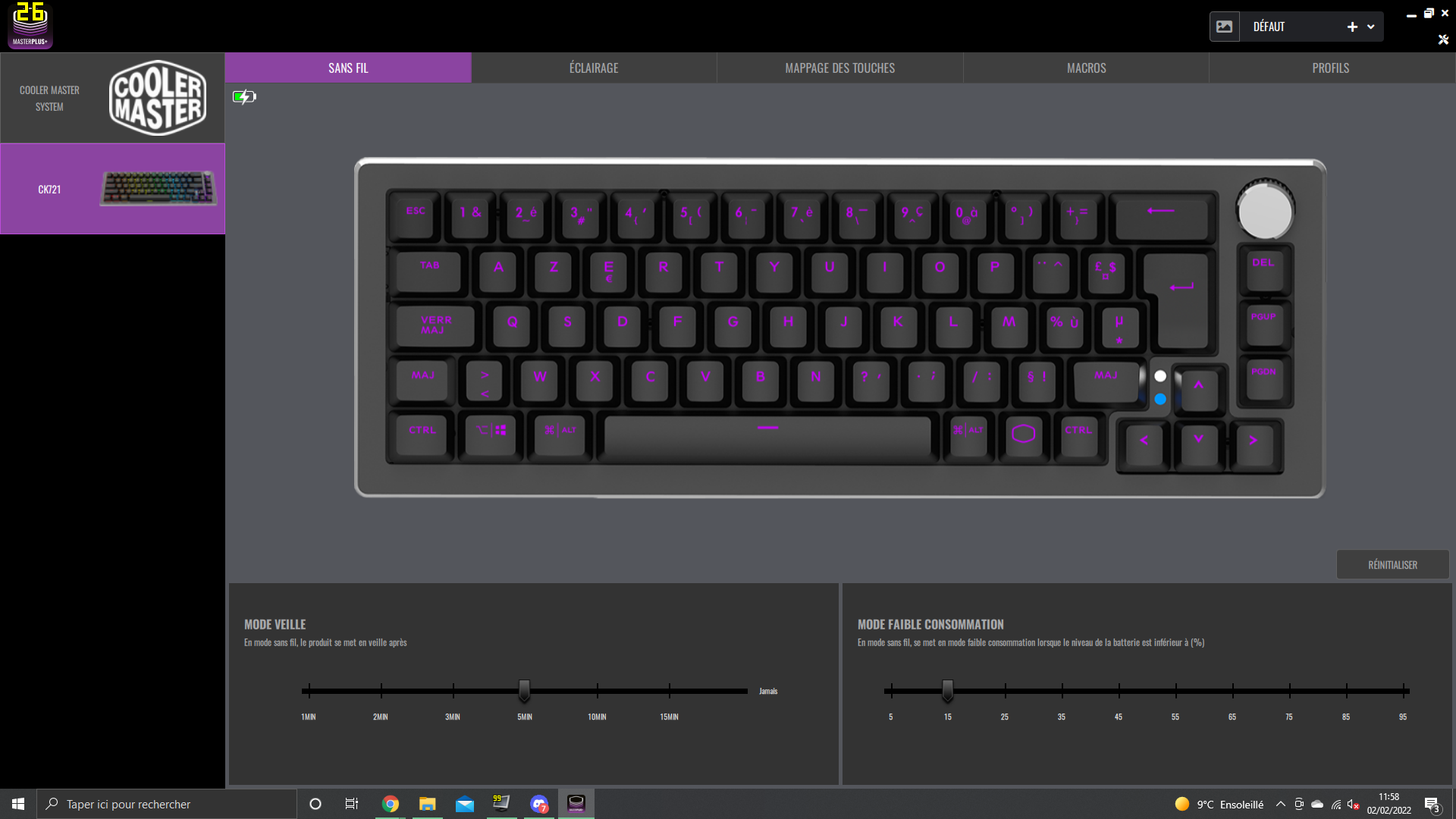Viewport: 1456px width, 819px height.
Task: Open Windows Task View icon
Action: [x=351, y=804]
